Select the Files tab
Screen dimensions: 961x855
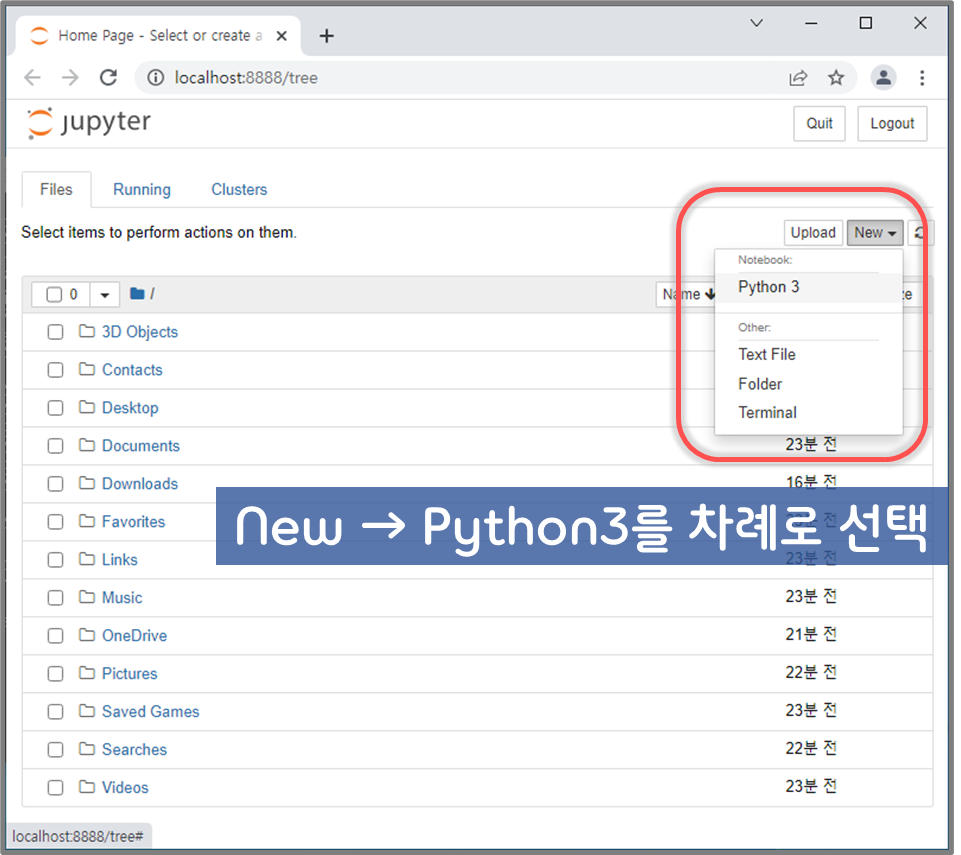(x=56, y=189)
